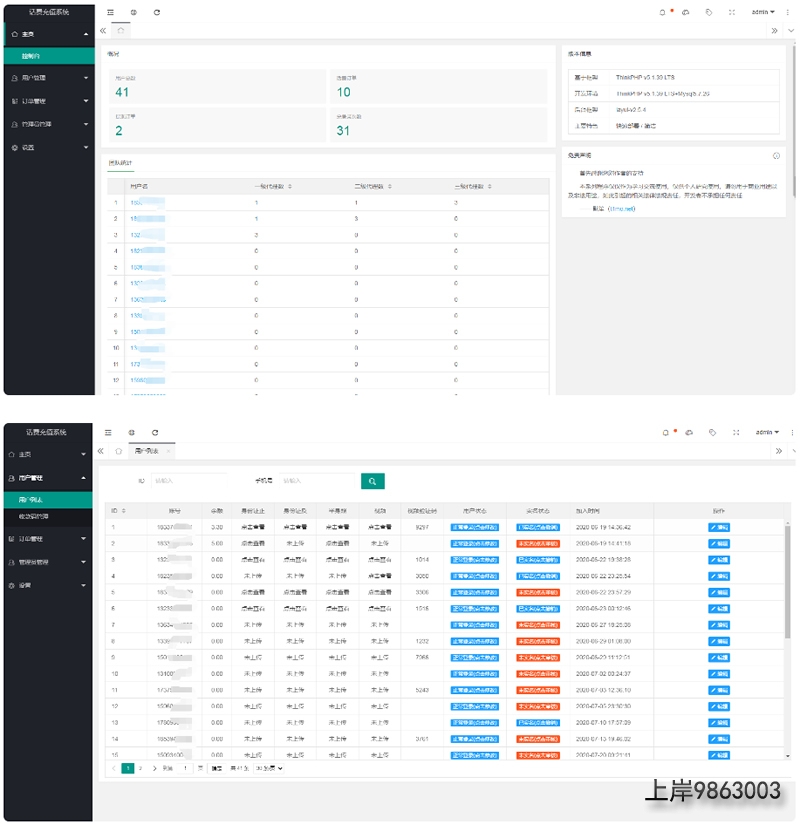Image resolution: width=800 pixels, height=824 pixels.
Task: Open the rows-per-page dropdown in the pagination bar
Action: click(x=269, y=767)
